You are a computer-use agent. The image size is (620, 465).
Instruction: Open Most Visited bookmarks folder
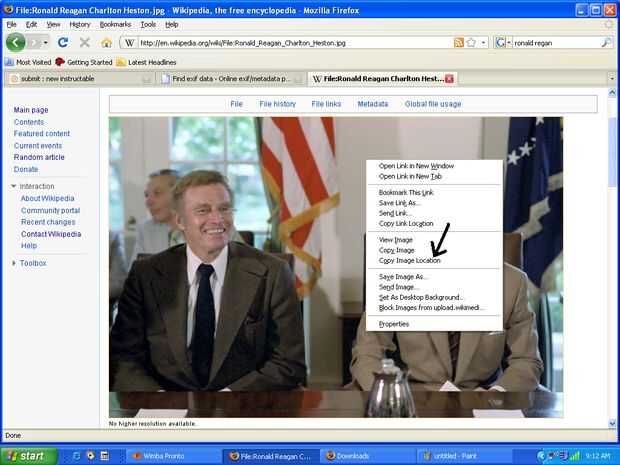[28, 62]
